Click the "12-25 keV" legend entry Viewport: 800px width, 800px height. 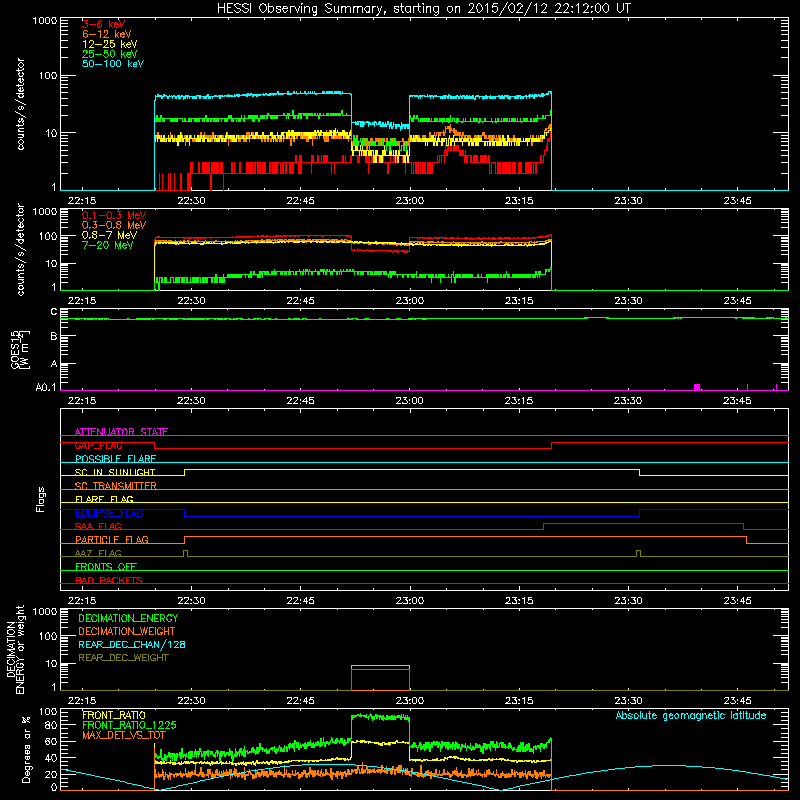pyautogui.click(x=110, y=44)
